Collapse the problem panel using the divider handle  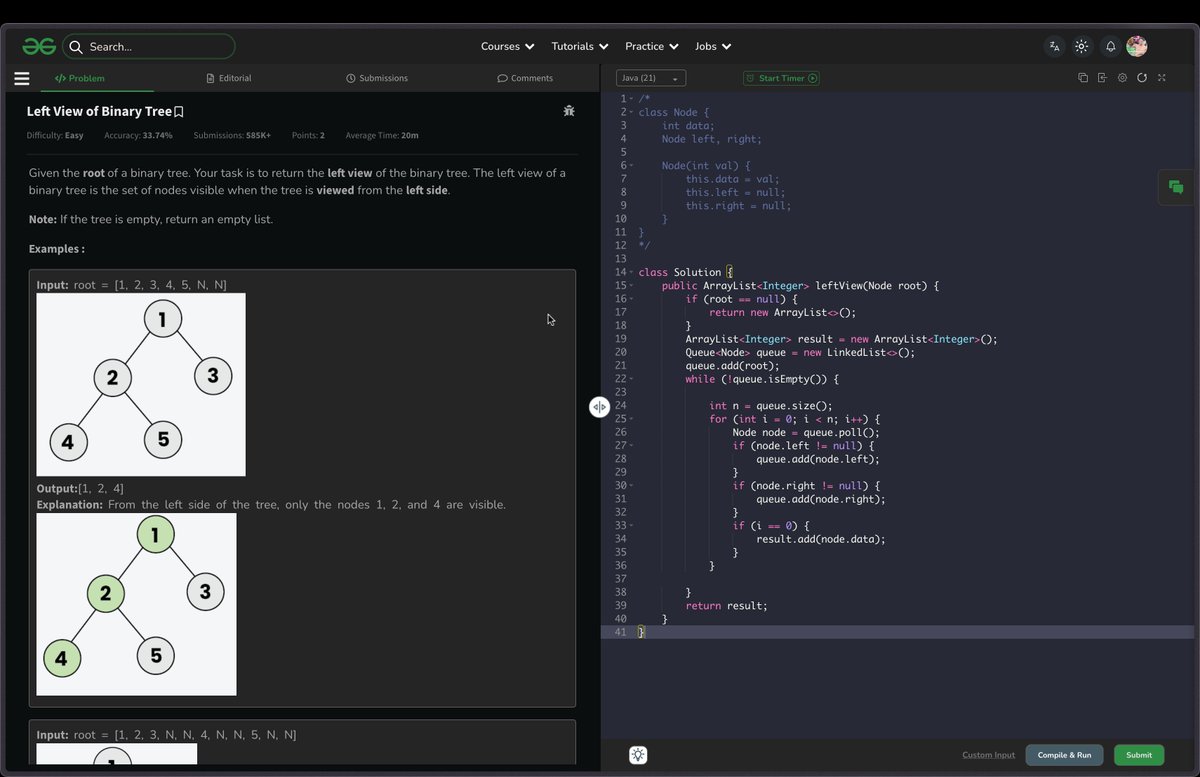[599, 407]
